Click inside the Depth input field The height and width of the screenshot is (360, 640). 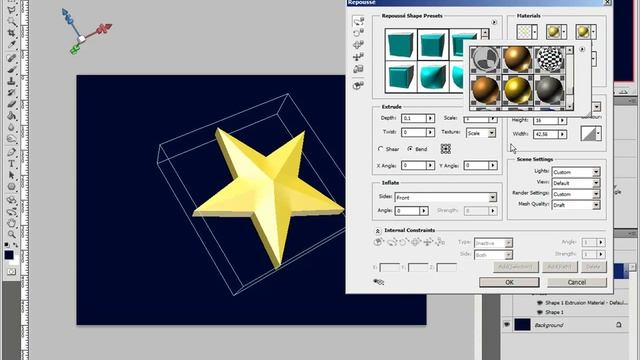tap(413, 118)
